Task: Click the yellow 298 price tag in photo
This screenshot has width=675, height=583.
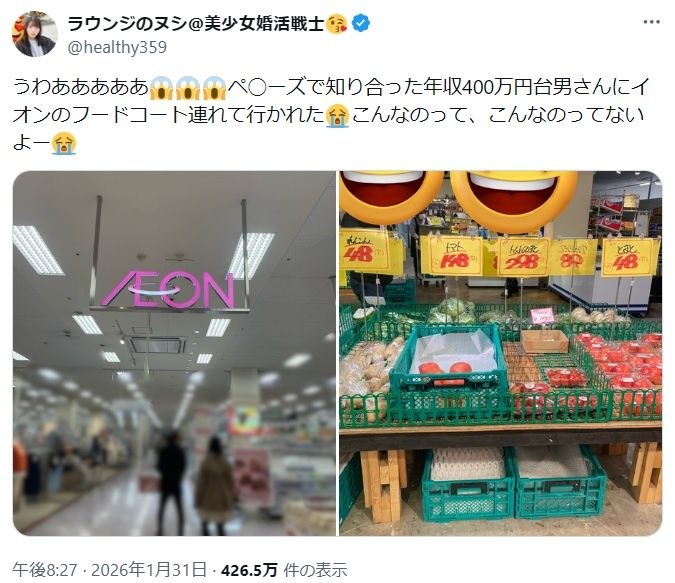Action: tap(523, 257)
